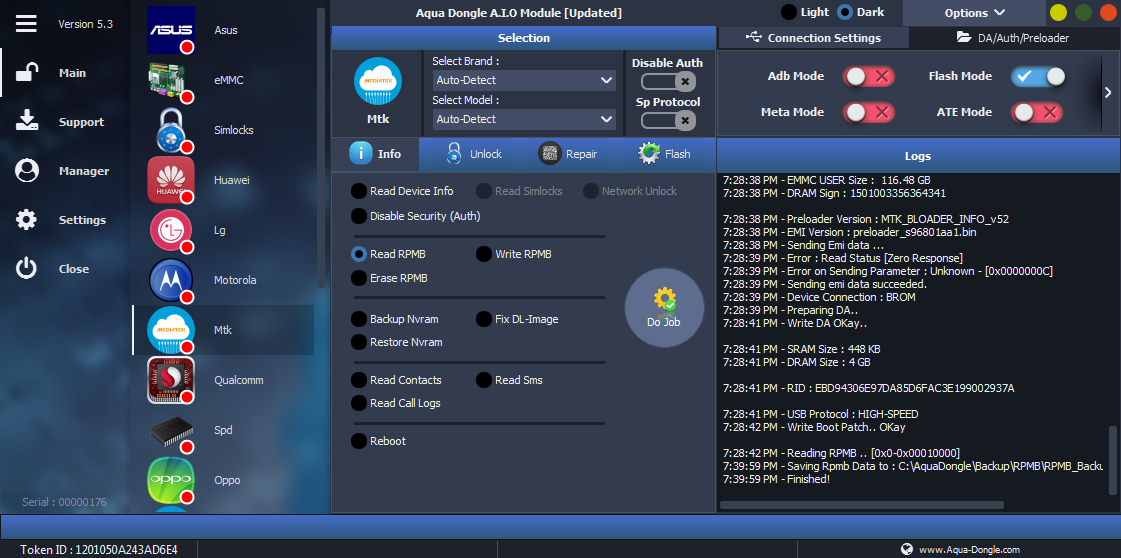
Task: Click the Logs horizontal scrollbar
Action: (x=861, y=505)
